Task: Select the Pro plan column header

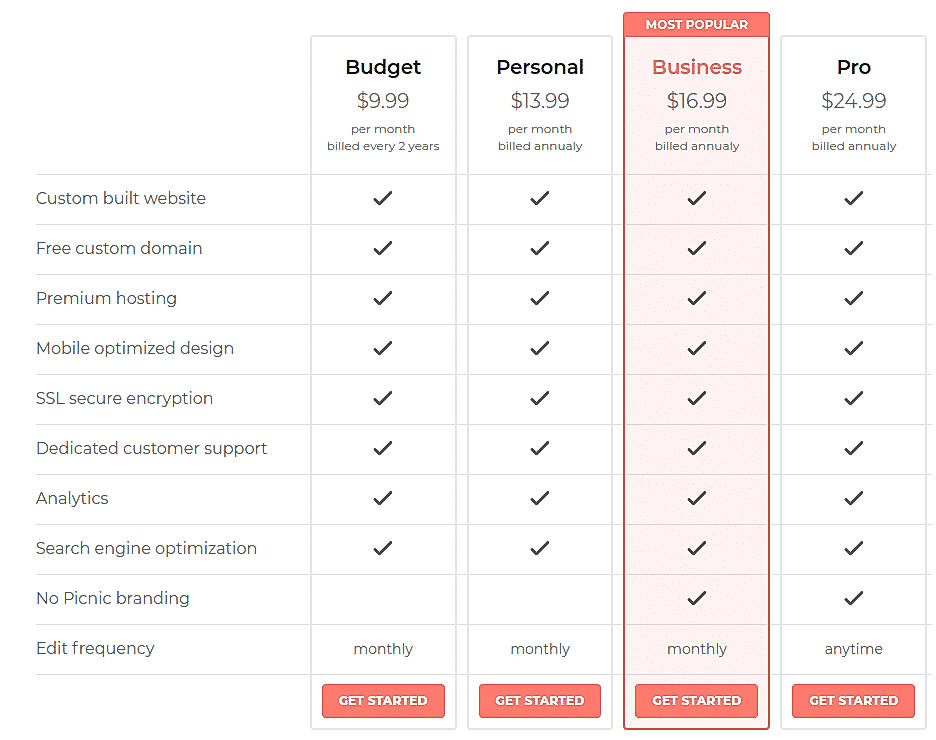Action: (853, 67)
